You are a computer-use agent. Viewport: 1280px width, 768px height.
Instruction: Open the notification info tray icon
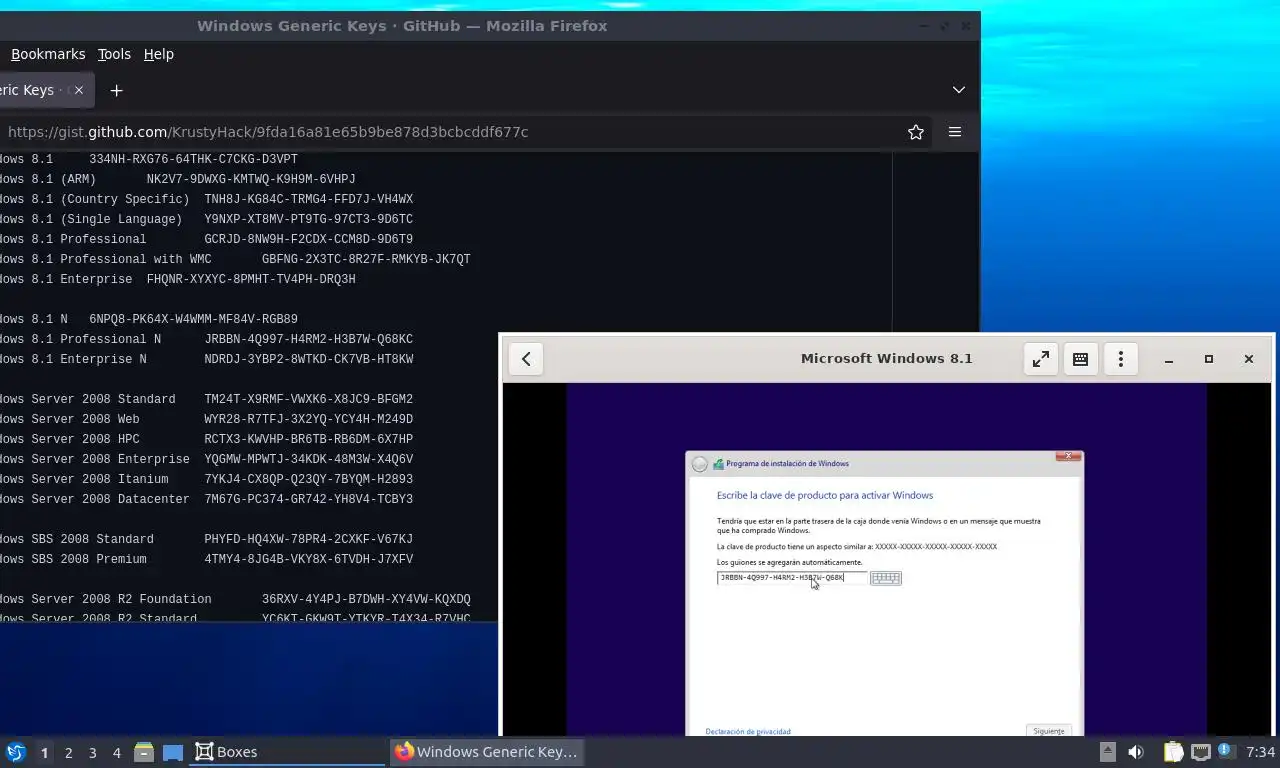tap(1227, 752)
